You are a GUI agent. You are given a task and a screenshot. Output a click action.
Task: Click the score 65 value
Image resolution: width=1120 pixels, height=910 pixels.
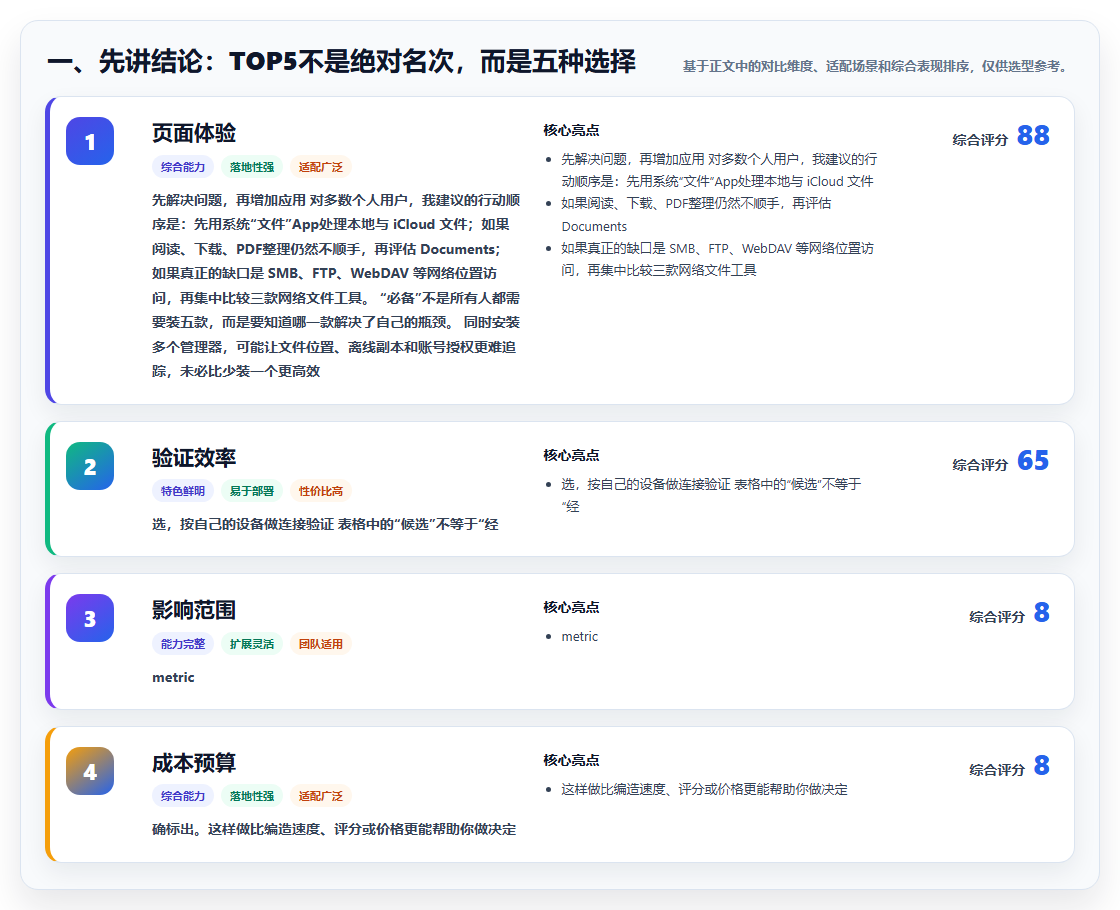pos(1033,460)
